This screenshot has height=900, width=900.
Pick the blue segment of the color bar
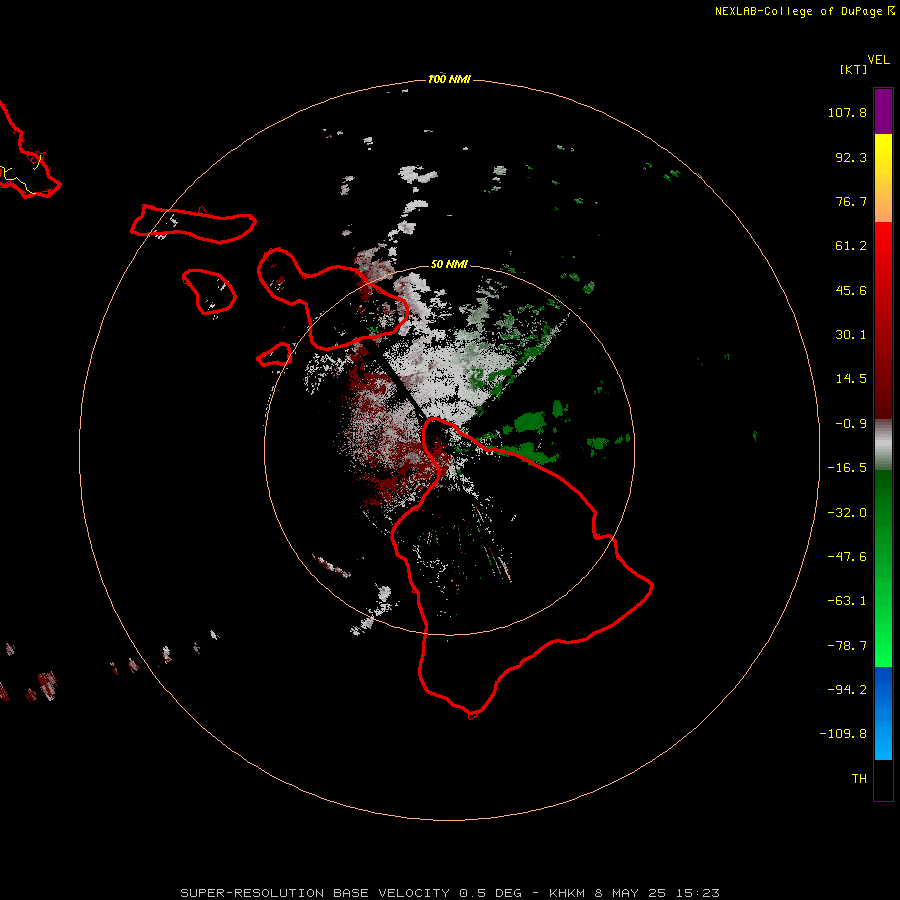point(883,713)
